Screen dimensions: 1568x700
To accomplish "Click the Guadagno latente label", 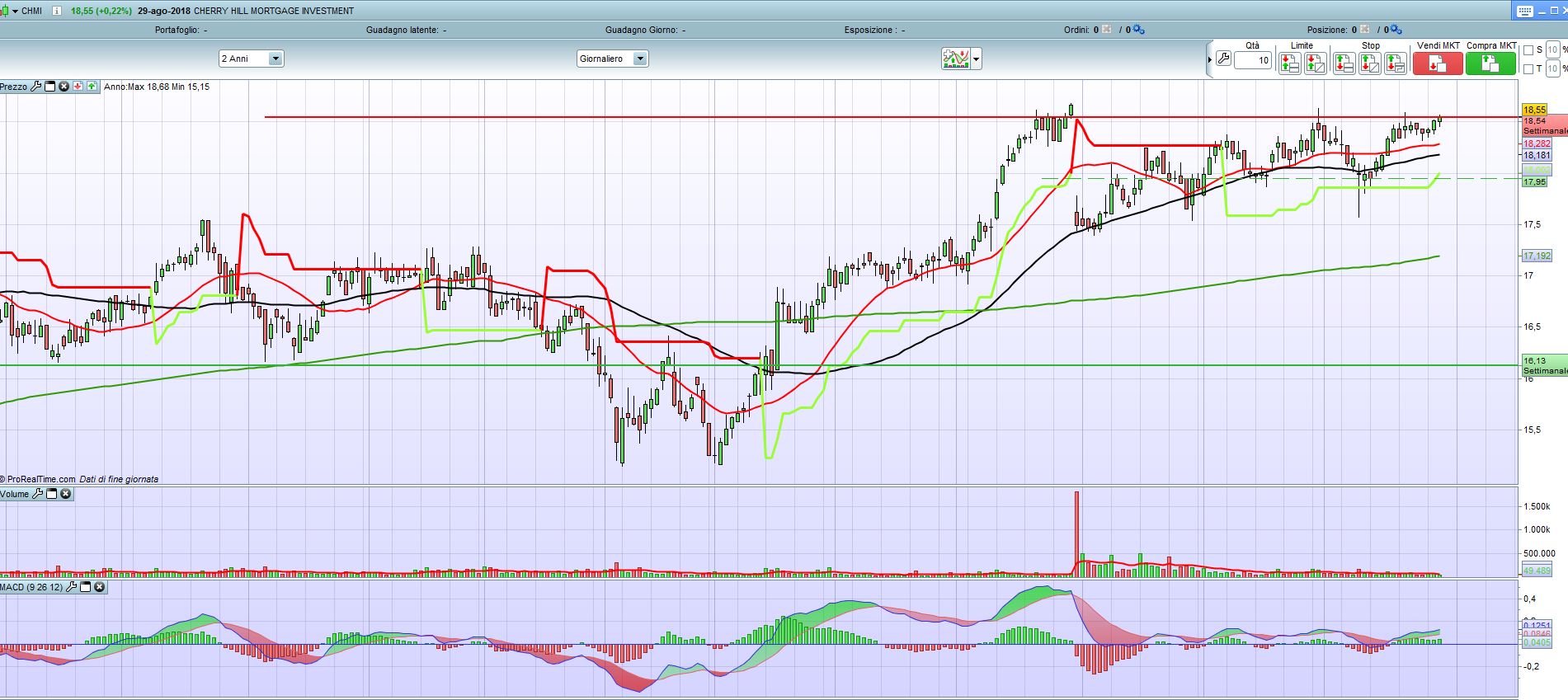I will (x=402, y=30).
